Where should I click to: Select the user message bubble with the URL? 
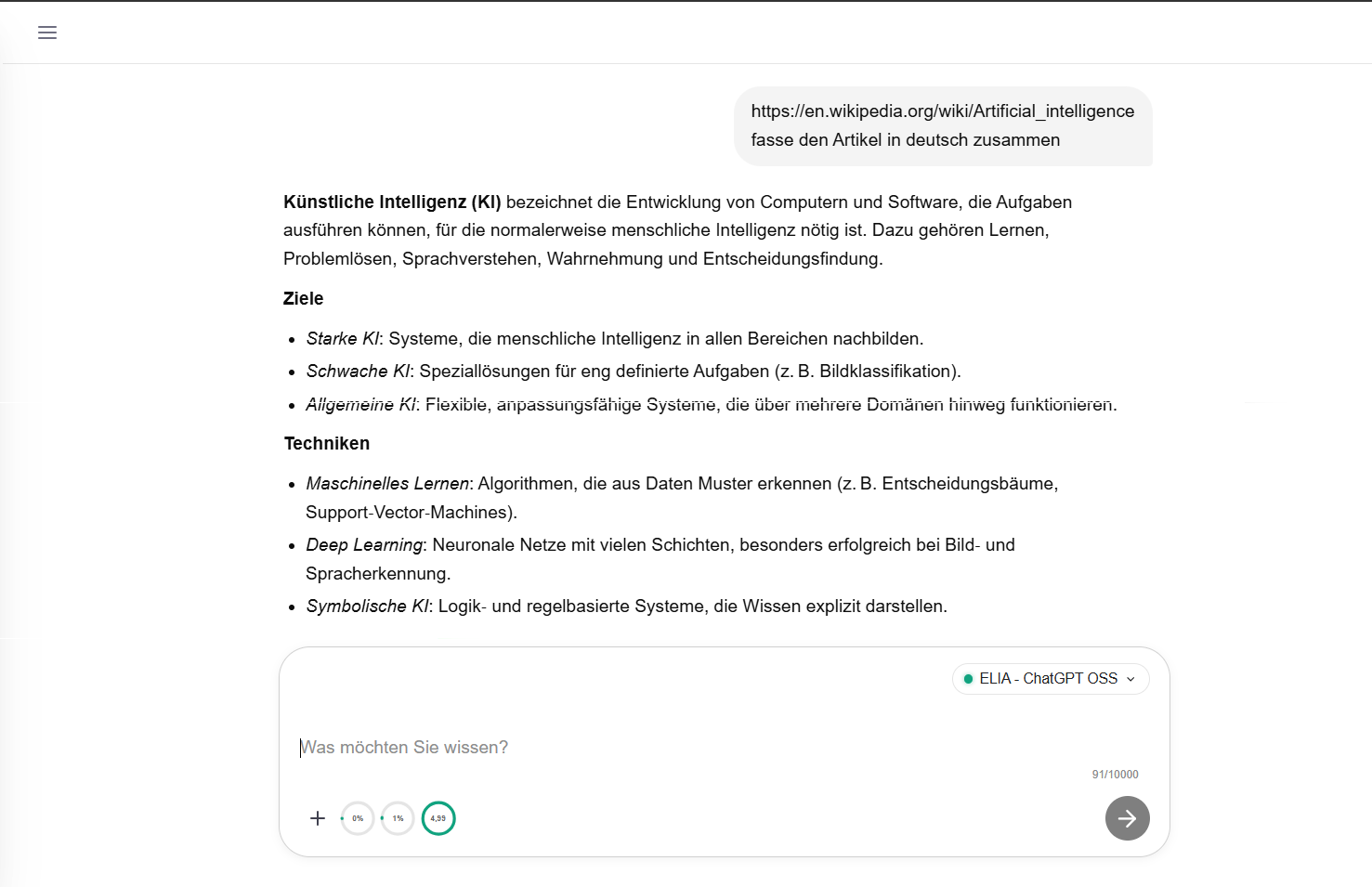[x=942, y=125]
